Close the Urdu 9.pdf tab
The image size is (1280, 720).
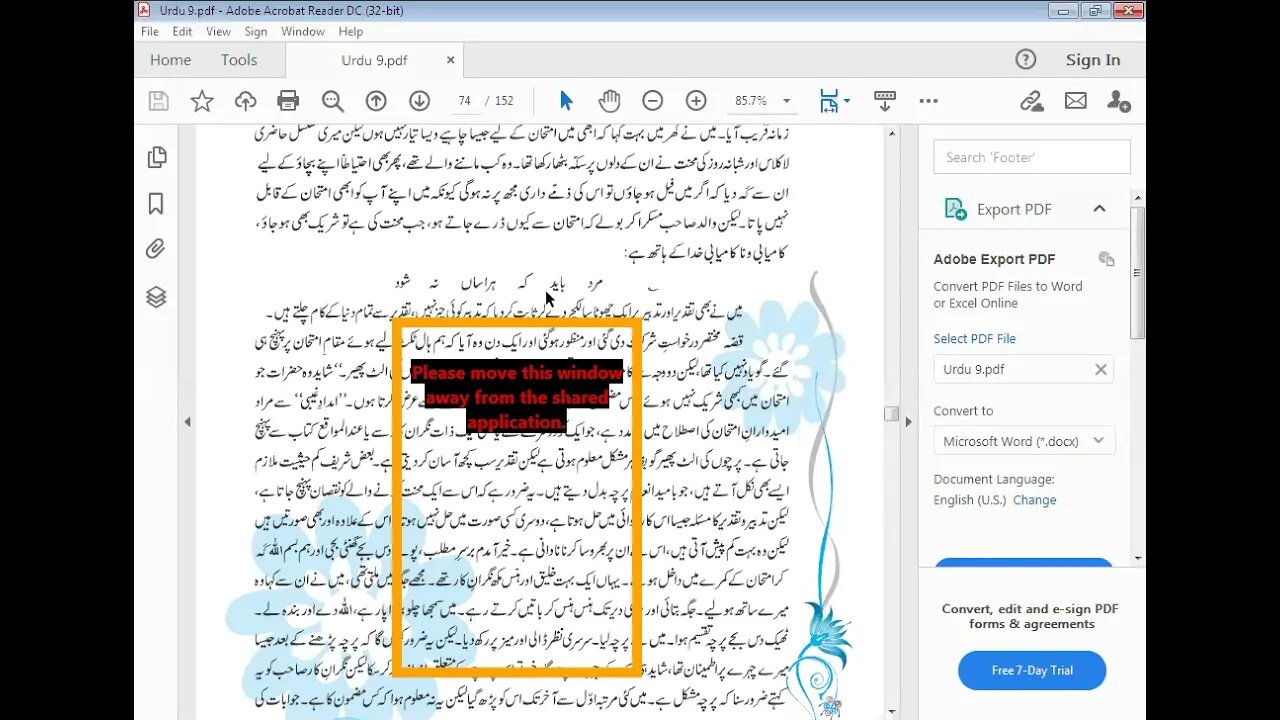451,60
